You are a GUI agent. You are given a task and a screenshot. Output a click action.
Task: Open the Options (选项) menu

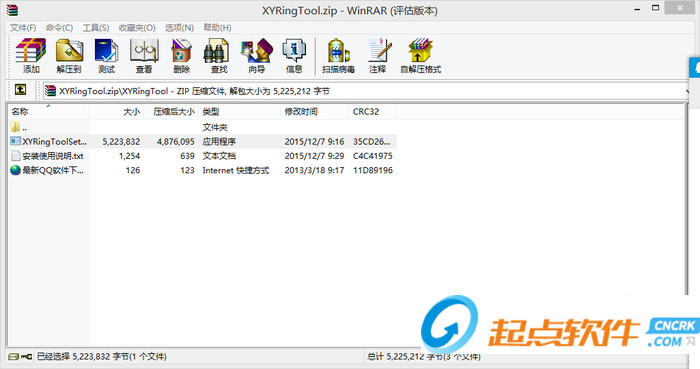179,28
